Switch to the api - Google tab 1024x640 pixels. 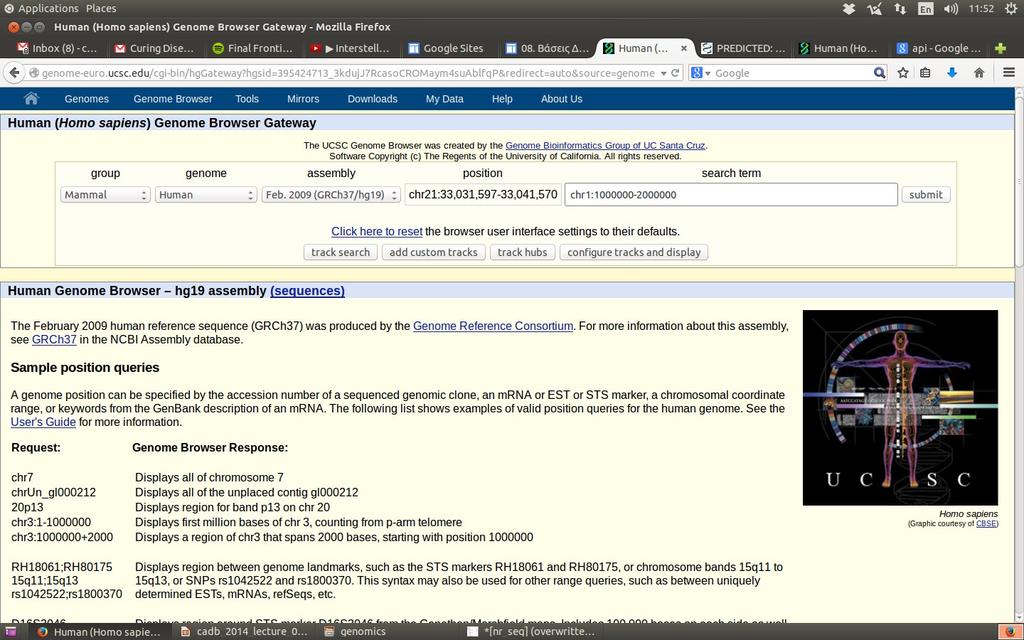939,48
